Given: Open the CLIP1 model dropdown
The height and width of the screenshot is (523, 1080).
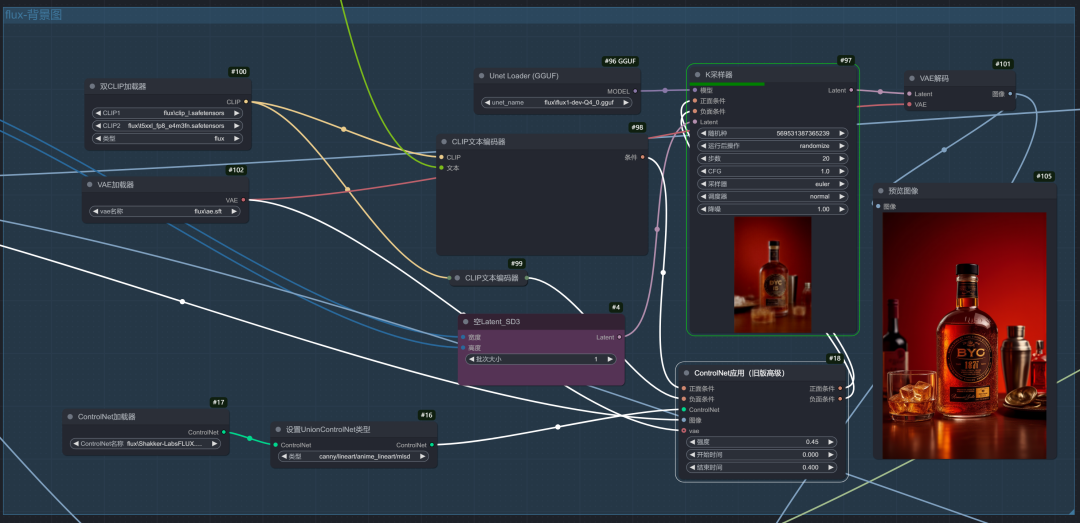Looking at the screenshot, I should [167, 113].
